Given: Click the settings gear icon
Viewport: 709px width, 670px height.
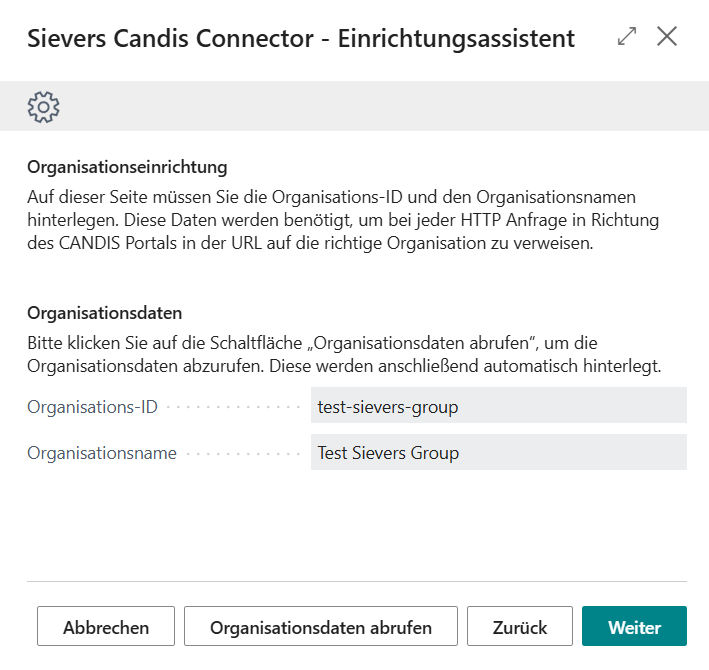Looking at the screenshot, I should (x=44, y=106).
